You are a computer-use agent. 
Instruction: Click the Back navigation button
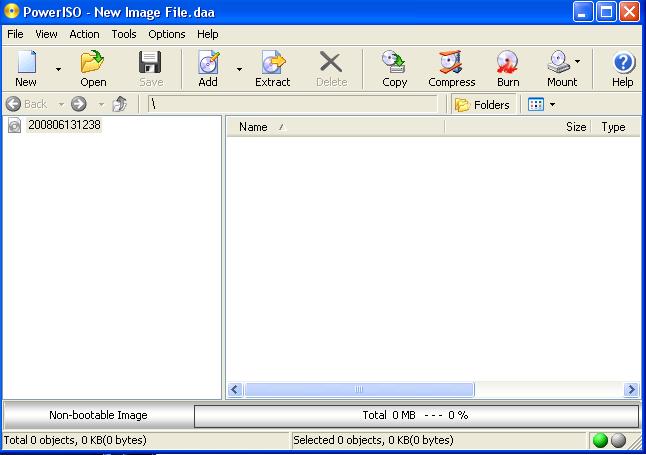(x=27, y=104)
